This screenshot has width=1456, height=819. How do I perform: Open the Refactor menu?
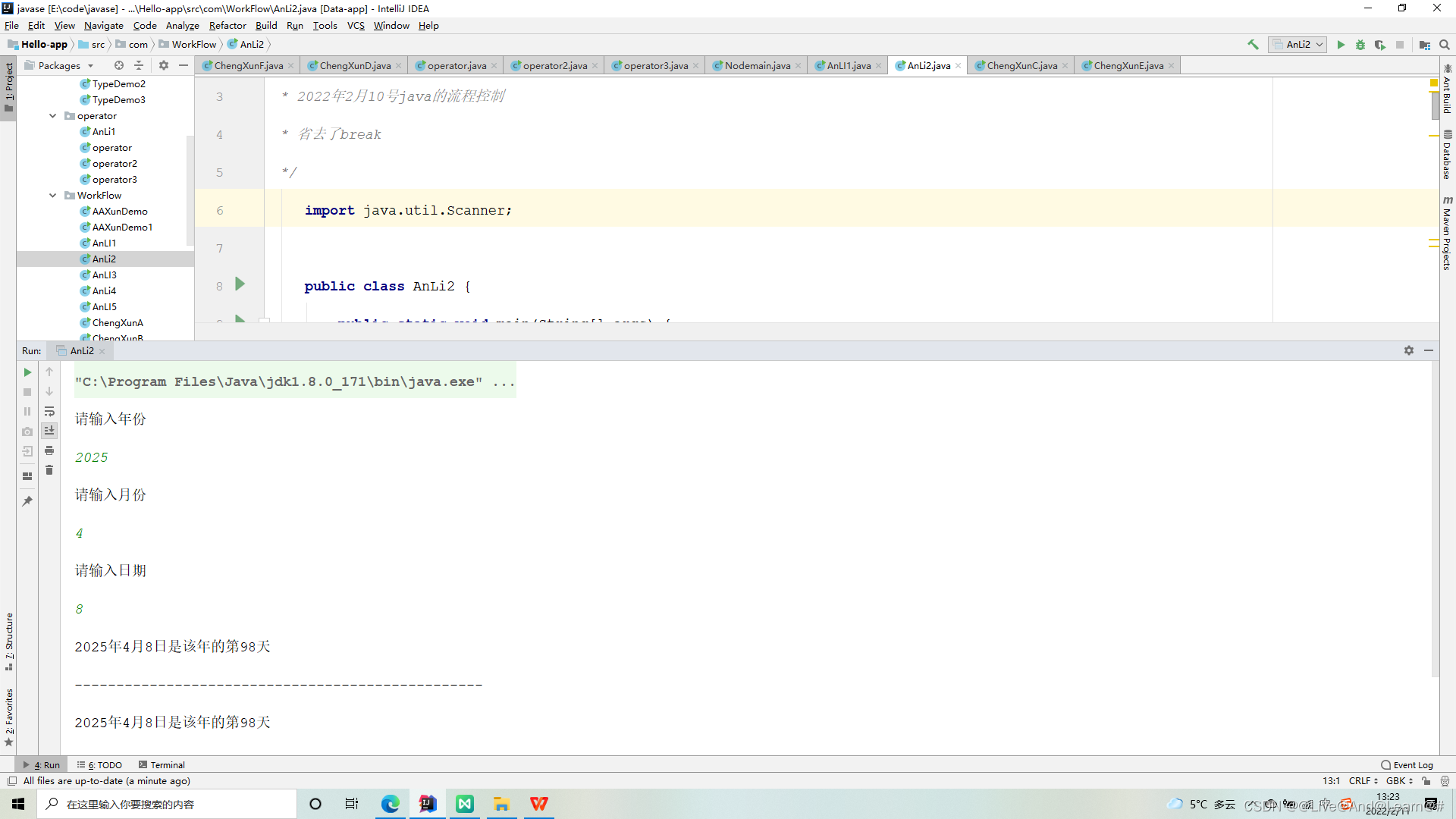(227, 25)
